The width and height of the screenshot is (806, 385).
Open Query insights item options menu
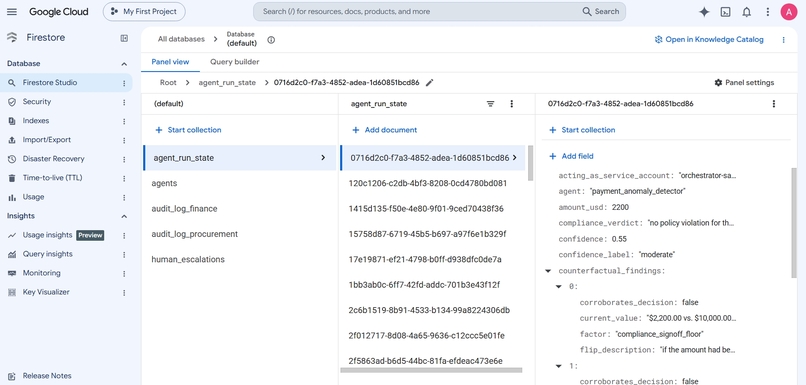click(124, 254)
